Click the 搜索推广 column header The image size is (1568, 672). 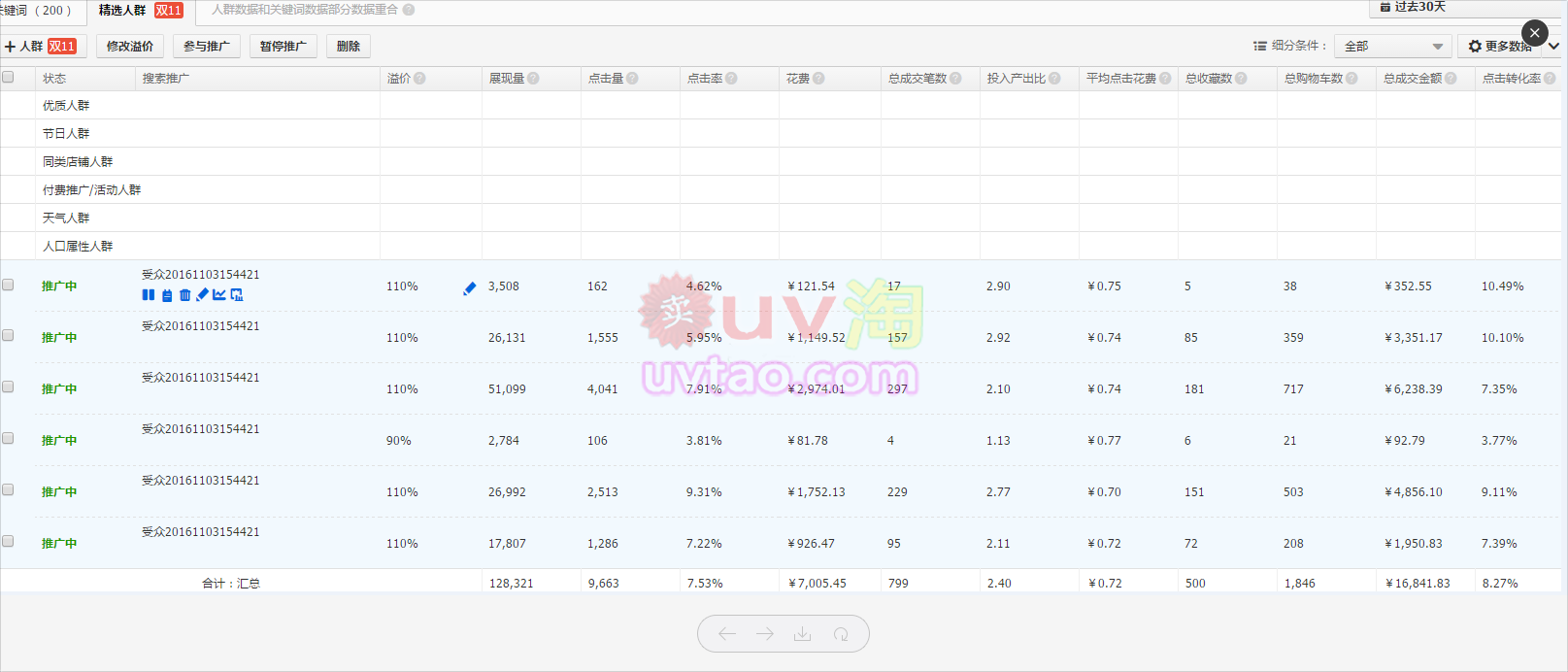tap(166, 79)
